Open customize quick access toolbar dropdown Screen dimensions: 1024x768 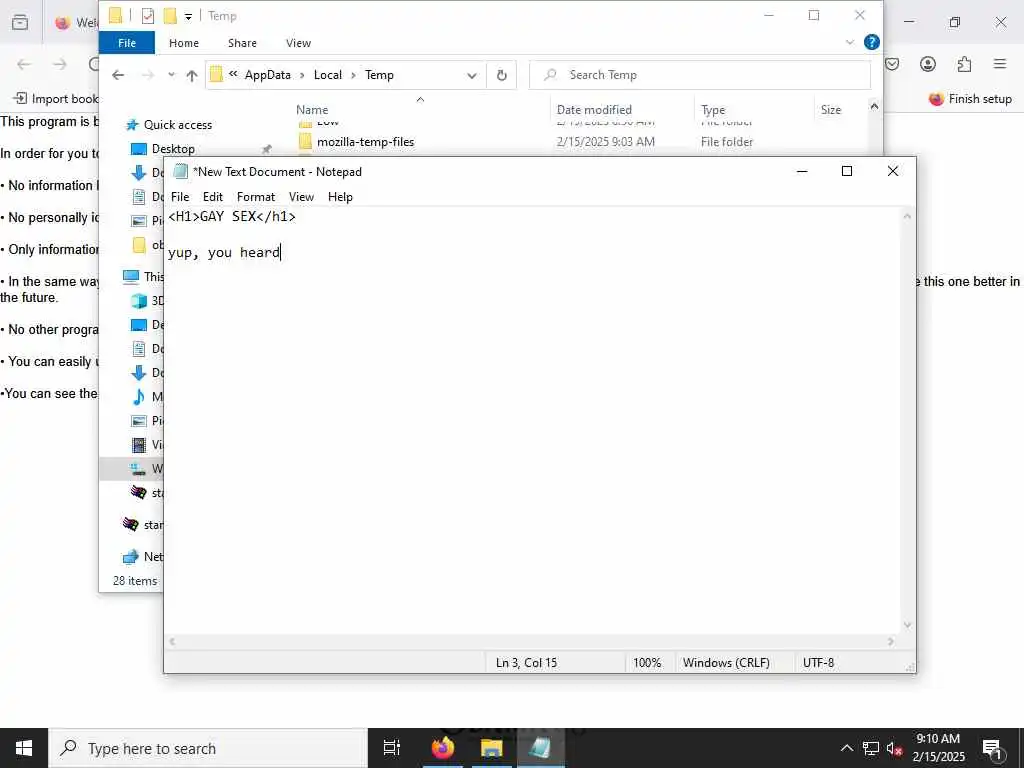[188, 16]
